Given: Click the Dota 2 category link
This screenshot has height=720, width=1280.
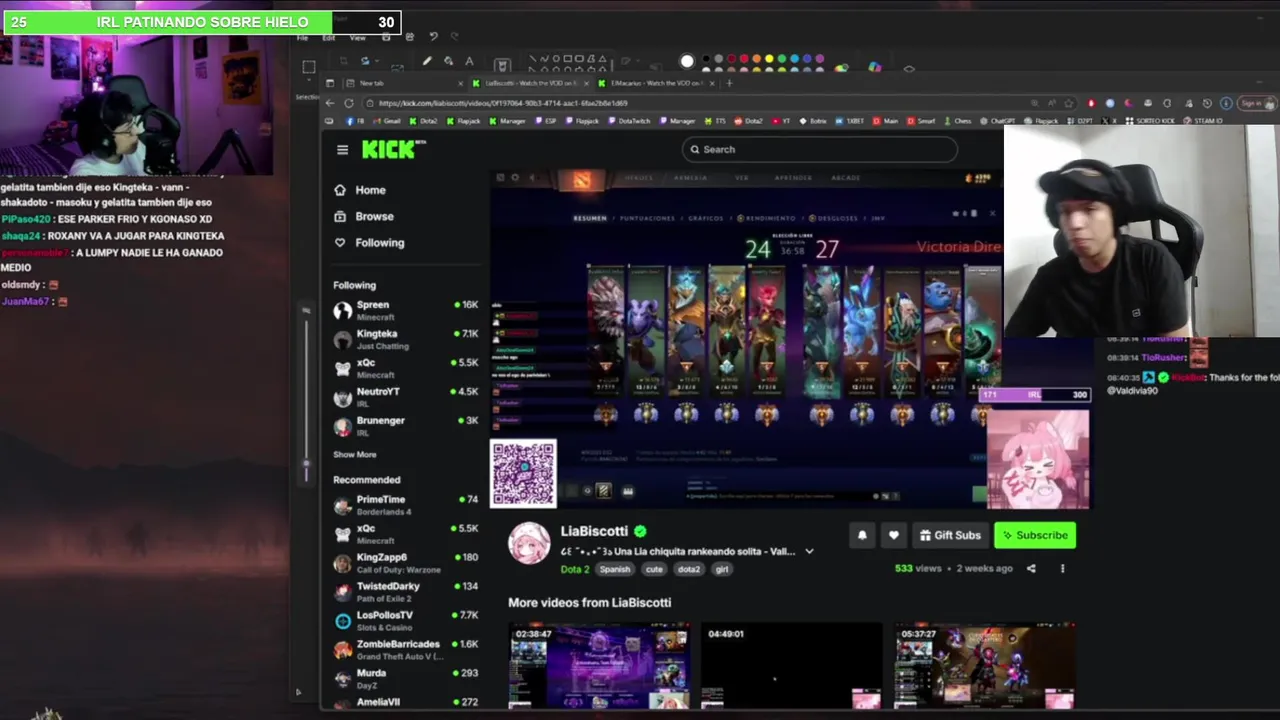Looking at the screenshot, I should pos(574,569).
